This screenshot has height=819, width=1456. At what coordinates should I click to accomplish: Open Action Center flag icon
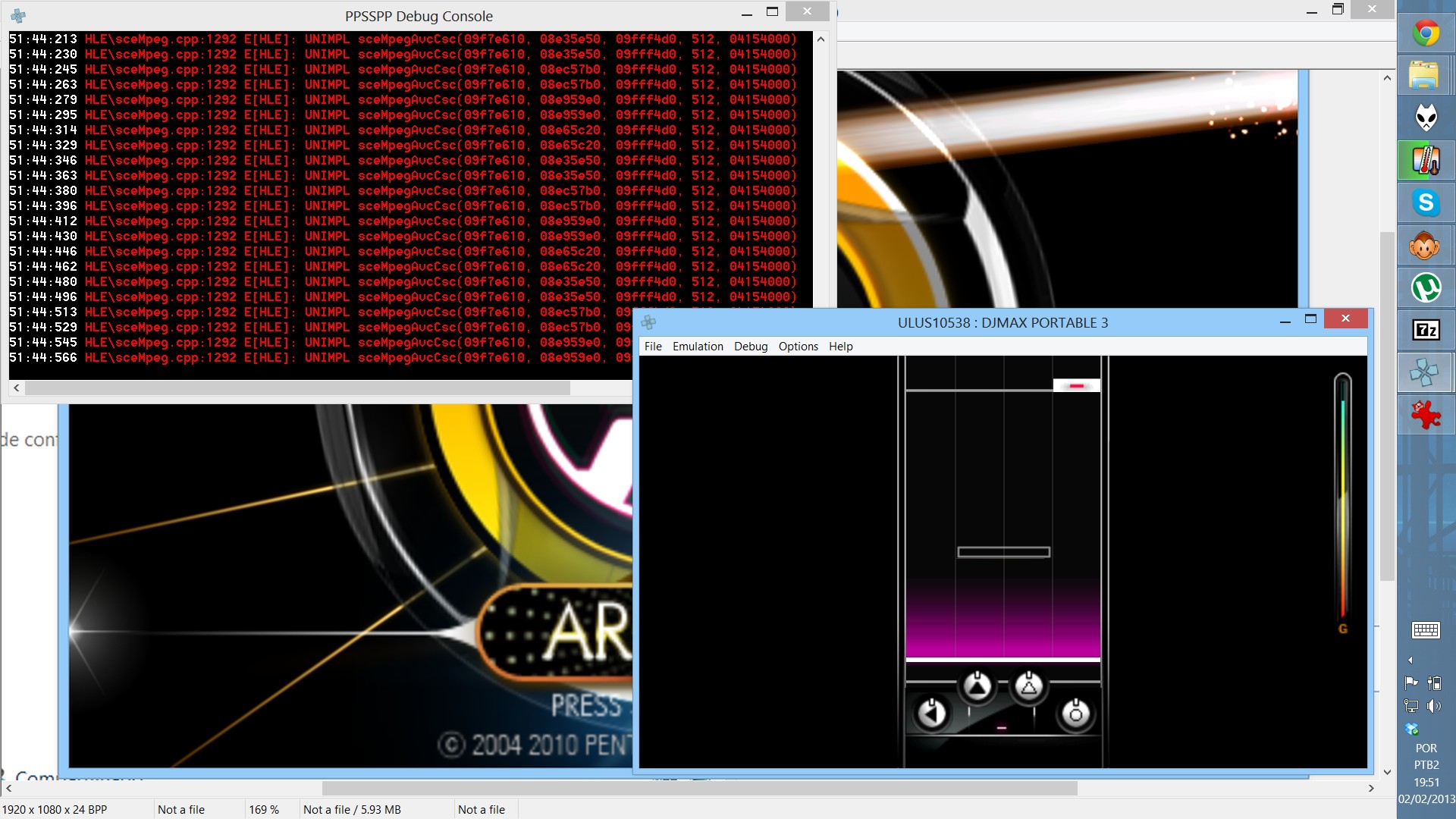pos(1411,682)
